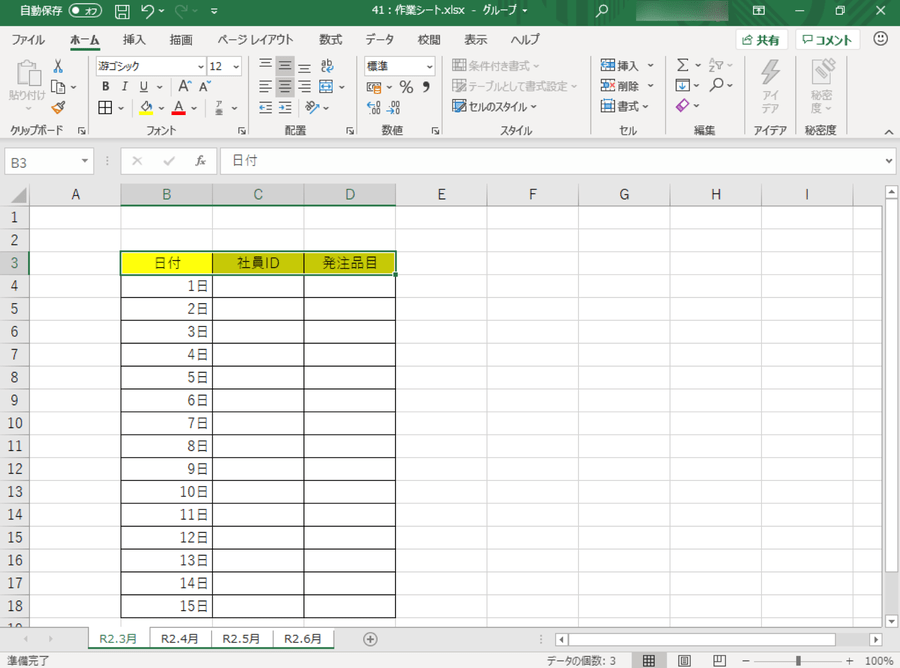The image size is (900, 668).
Task: Switch to Page Layout view in status bar
Action: pos(684,661)
